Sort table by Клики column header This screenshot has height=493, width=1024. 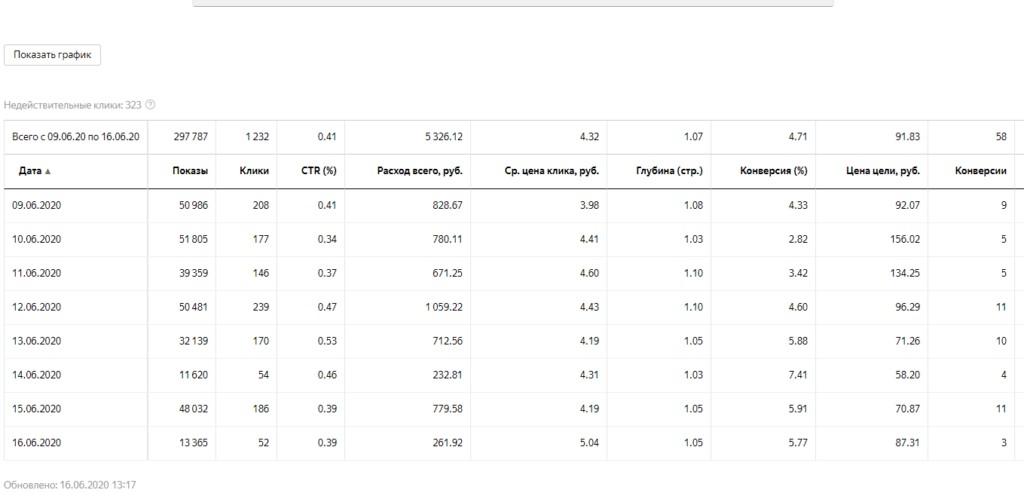point(254,171)
